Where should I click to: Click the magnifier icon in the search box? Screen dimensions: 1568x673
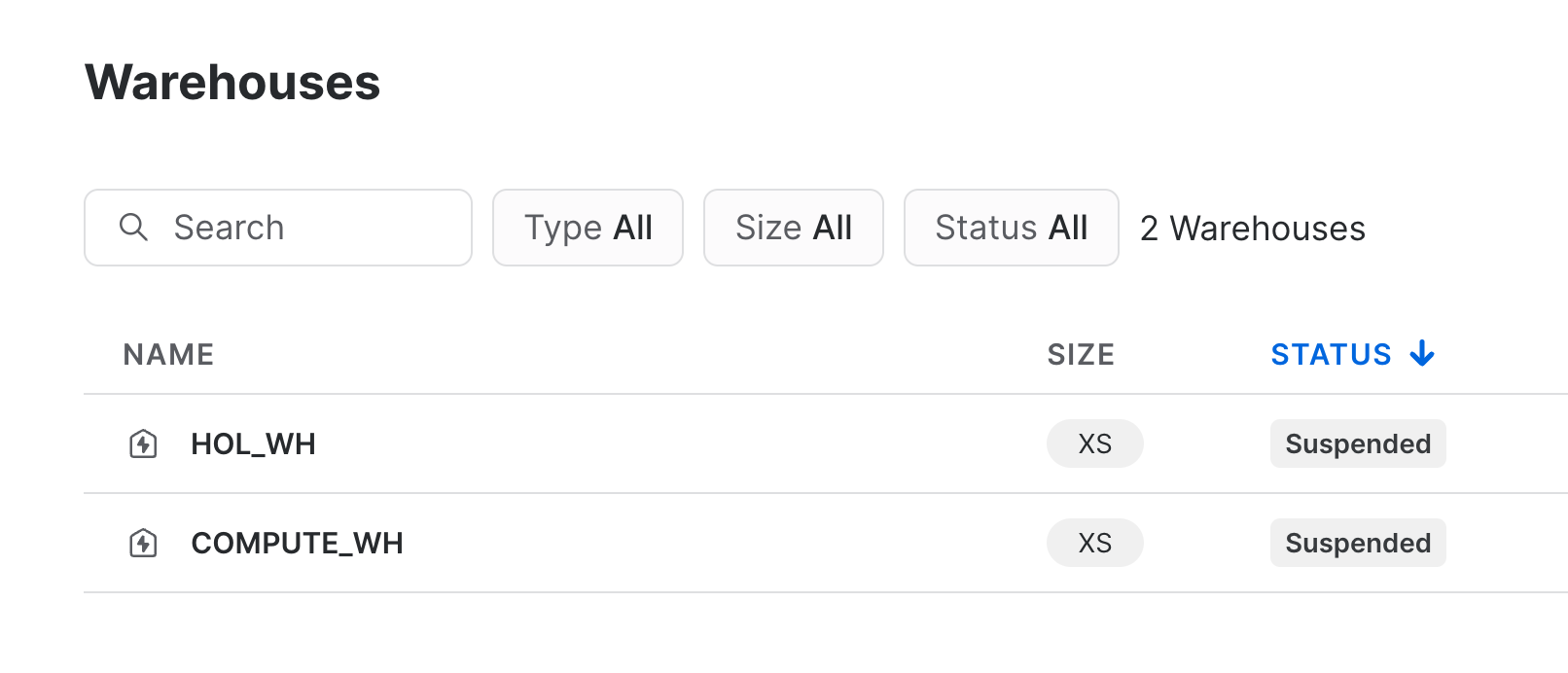(x=133, y=228)
